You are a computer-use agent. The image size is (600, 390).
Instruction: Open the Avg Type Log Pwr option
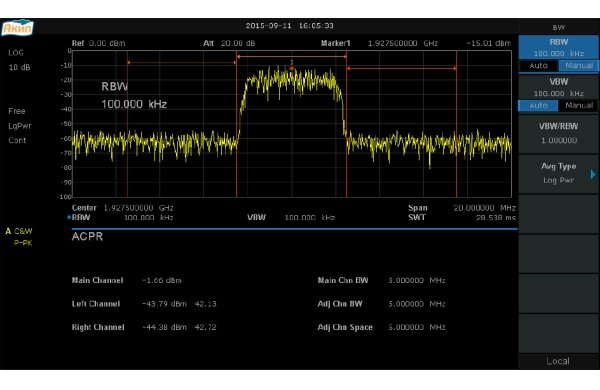558,173
